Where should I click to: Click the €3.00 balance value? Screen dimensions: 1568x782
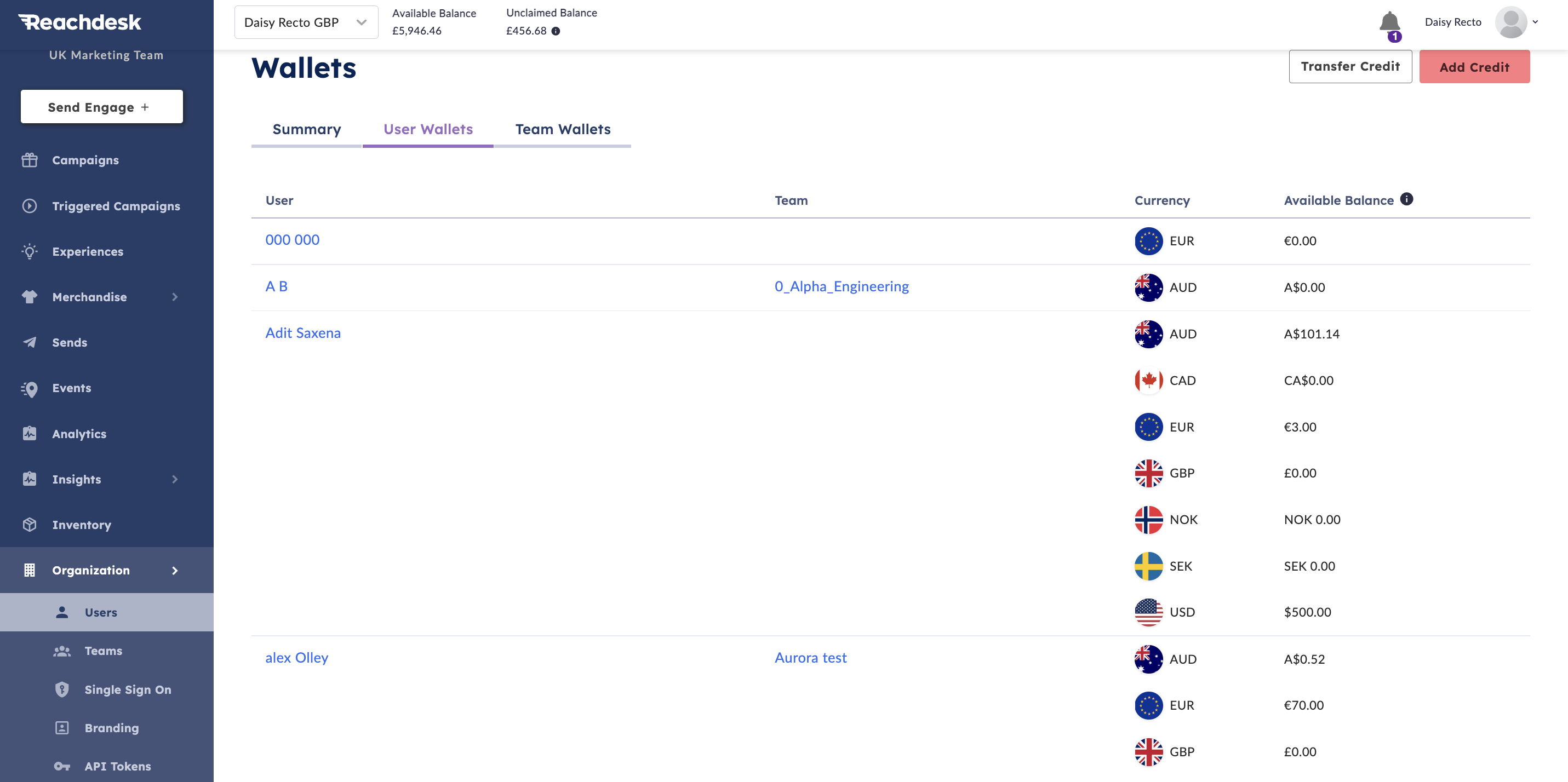(1300, 427)
